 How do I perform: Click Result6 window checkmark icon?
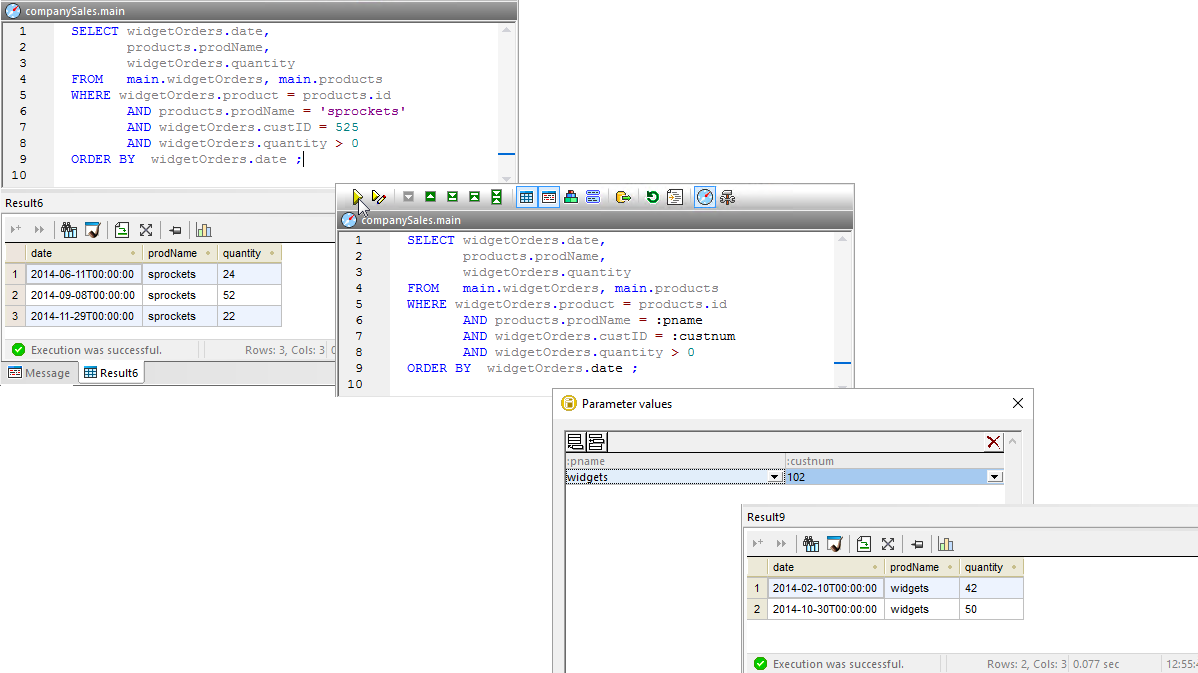point(92,230)
